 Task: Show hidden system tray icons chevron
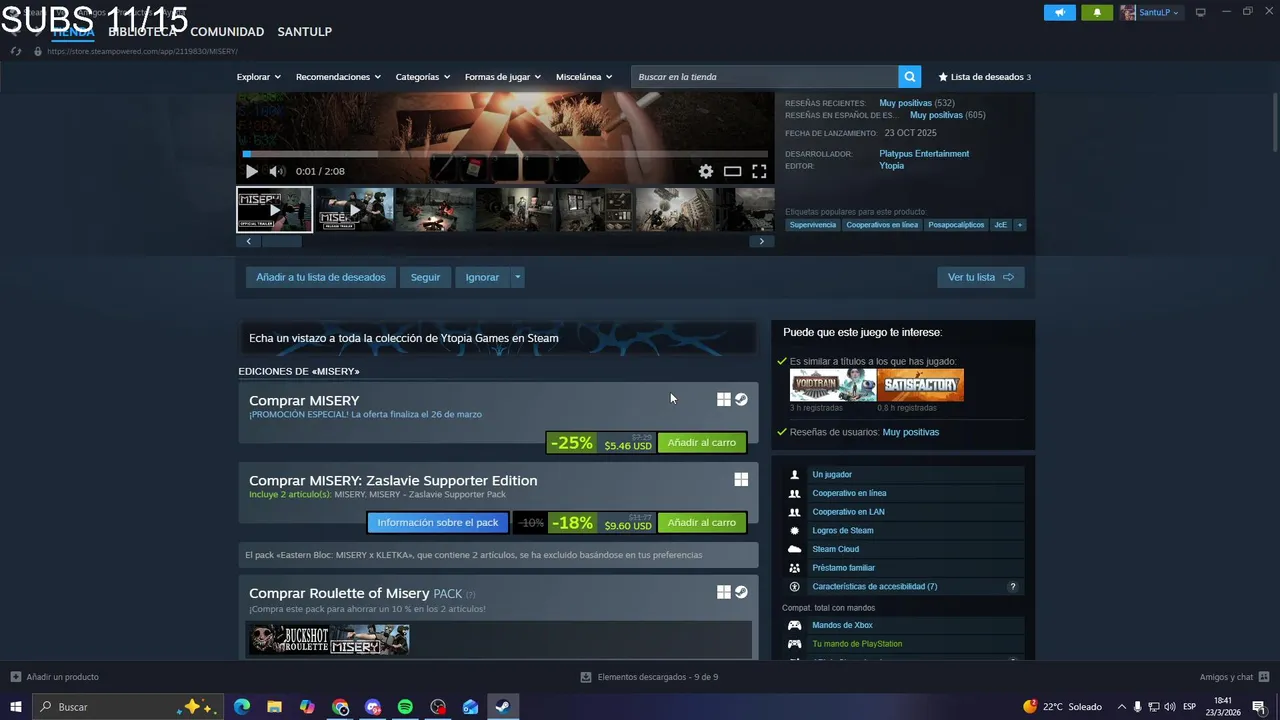[x=1121, y=707]
